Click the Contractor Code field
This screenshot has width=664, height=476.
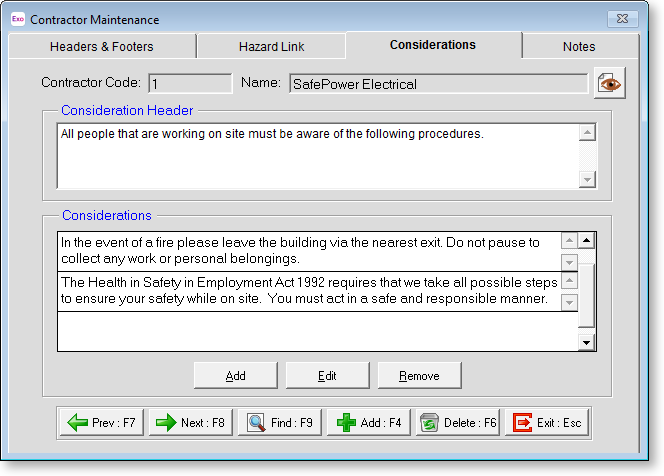pyautogui.click(x=190, y=83)
